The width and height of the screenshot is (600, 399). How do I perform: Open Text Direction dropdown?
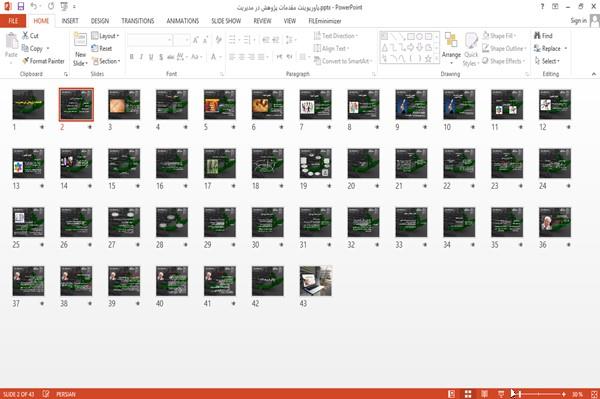tap(336, 36)
